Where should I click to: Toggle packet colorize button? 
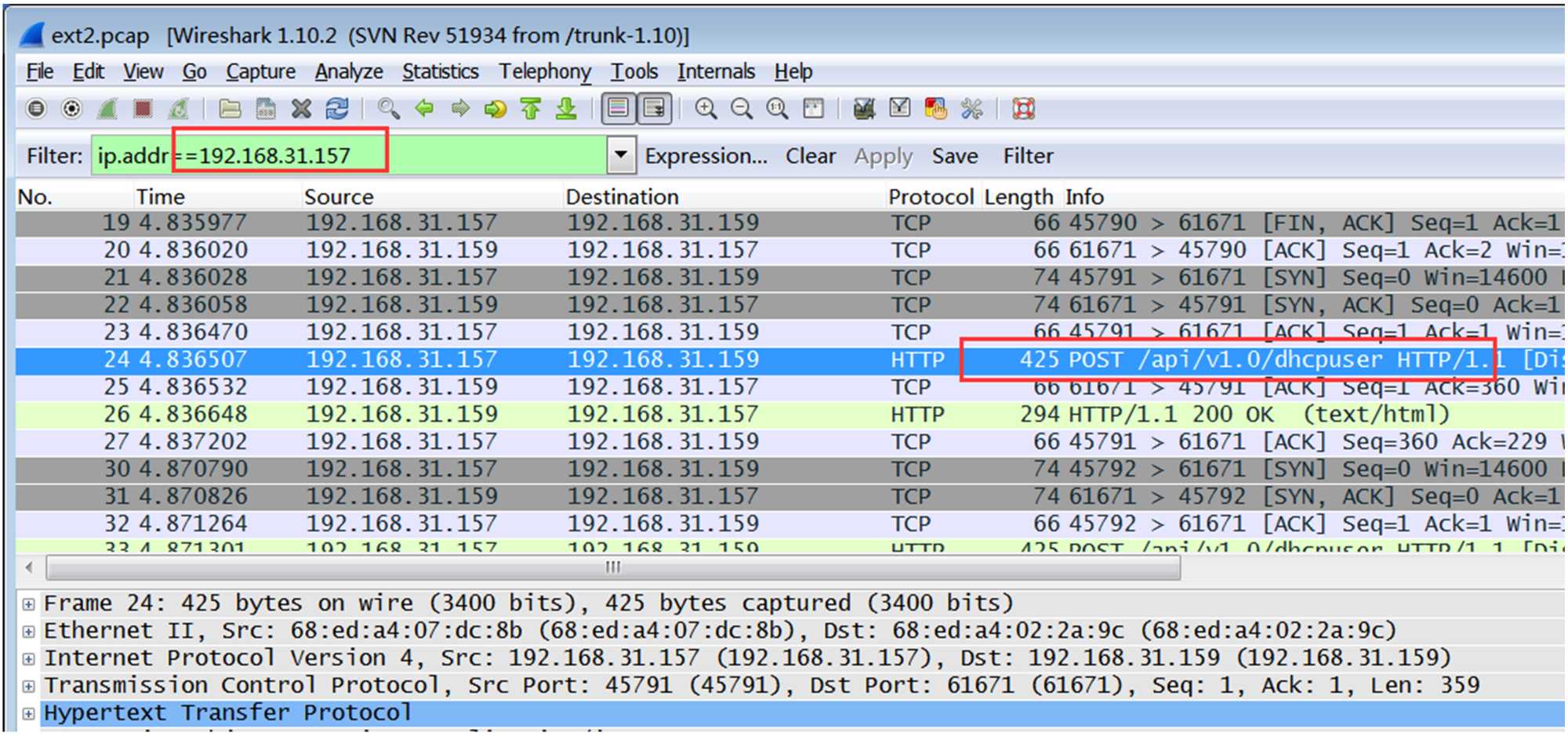pyautogui.click(x=618, y=108)
